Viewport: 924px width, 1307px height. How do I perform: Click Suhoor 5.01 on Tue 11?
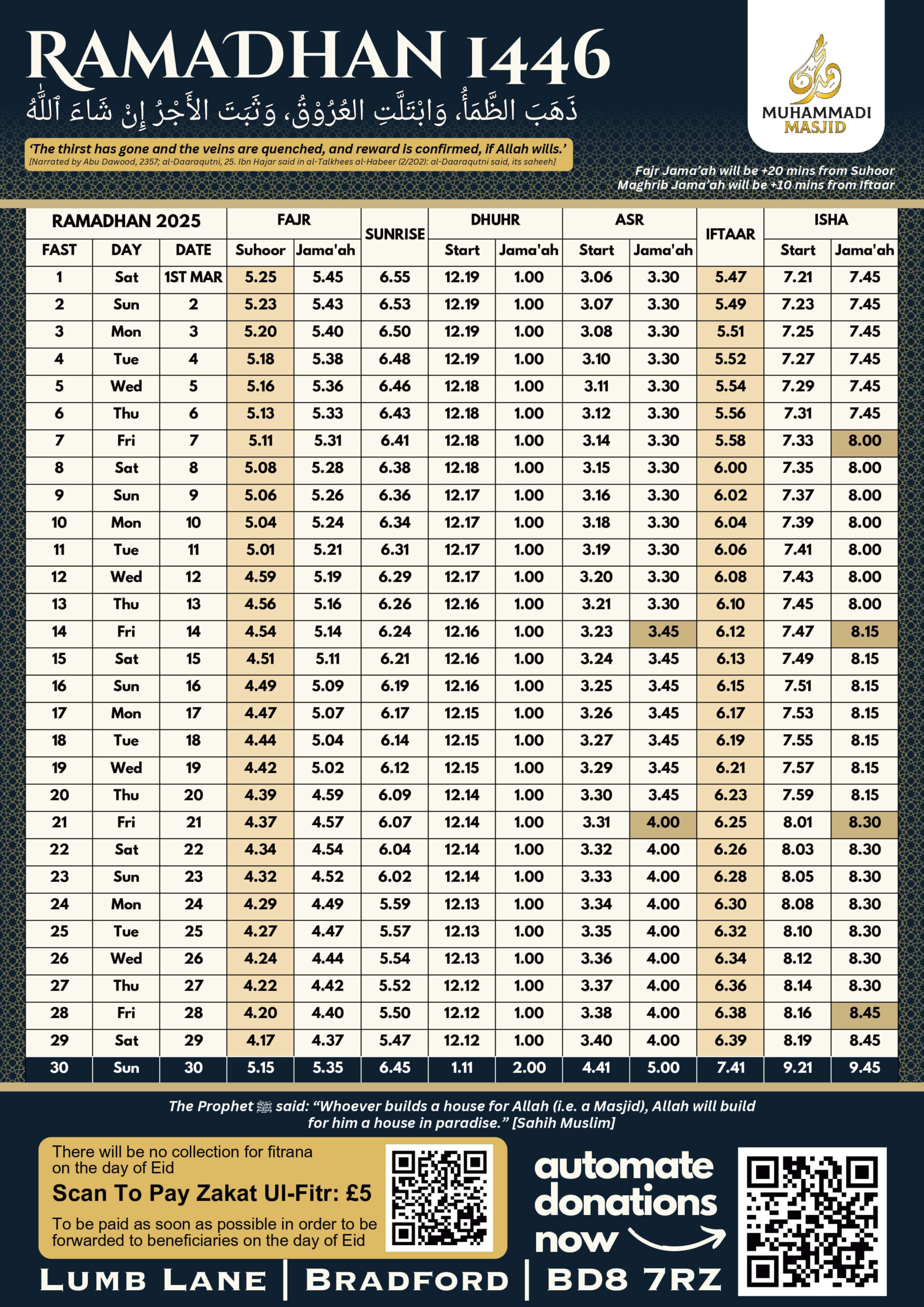point(261,550)
